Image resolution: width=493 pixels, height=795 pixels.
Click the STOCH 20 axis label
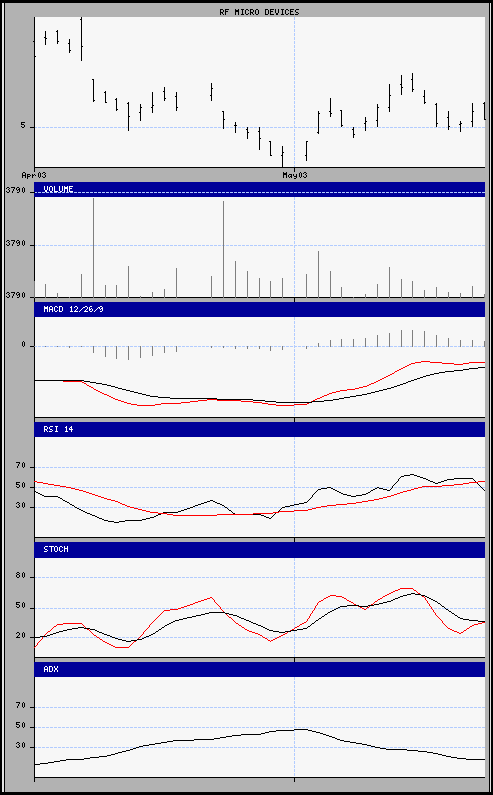(x=20, y=636)
